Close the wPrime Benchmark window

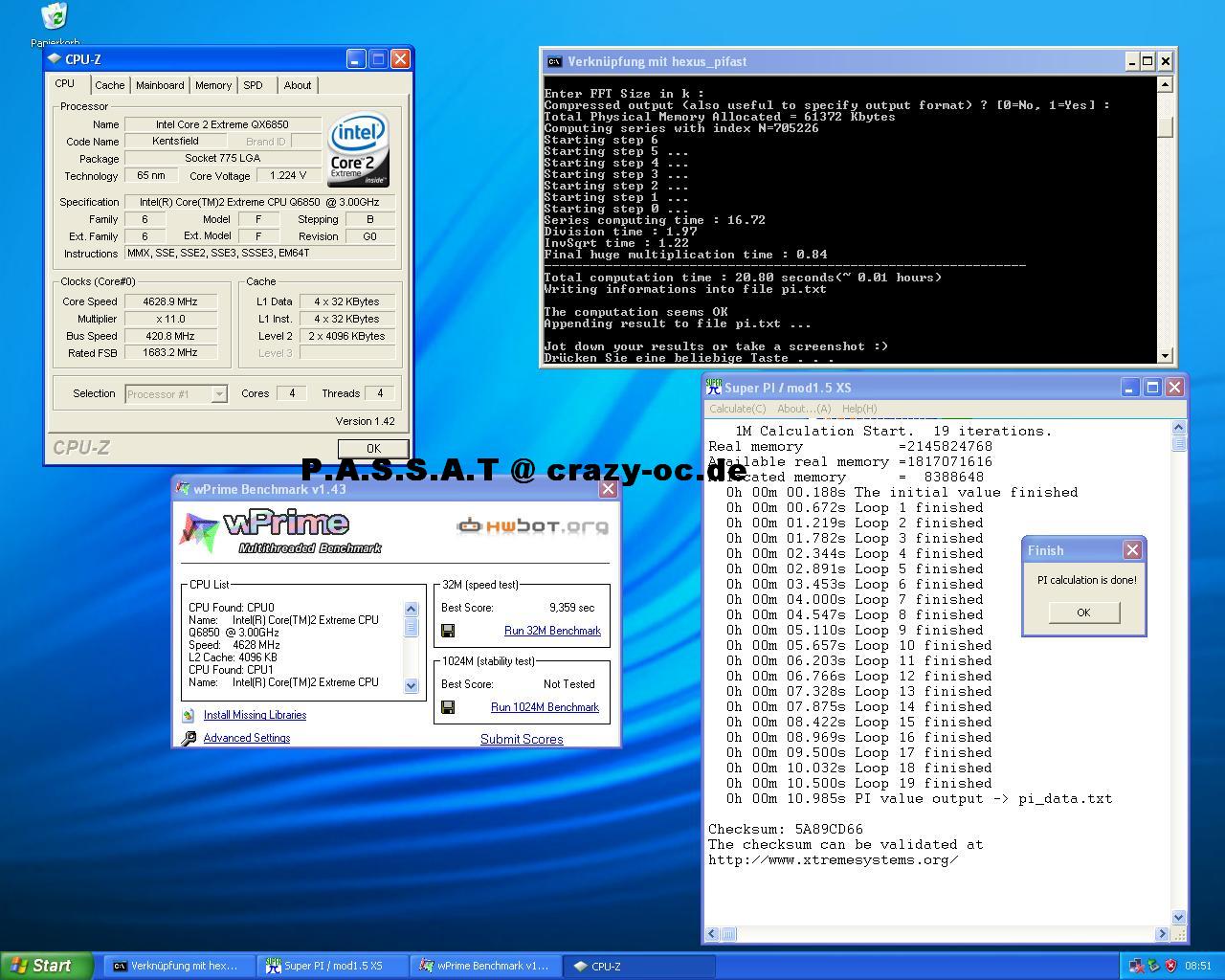(608, 489)
